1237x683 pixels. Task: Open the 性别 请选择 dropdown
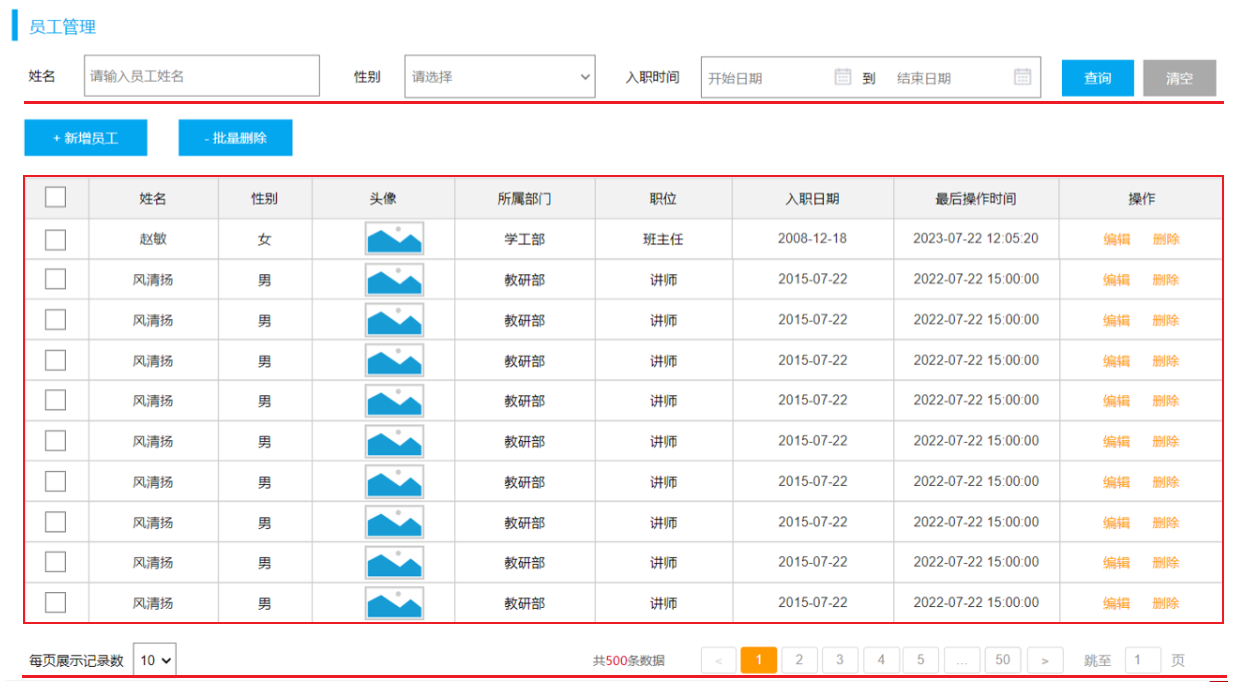[498, 77]
